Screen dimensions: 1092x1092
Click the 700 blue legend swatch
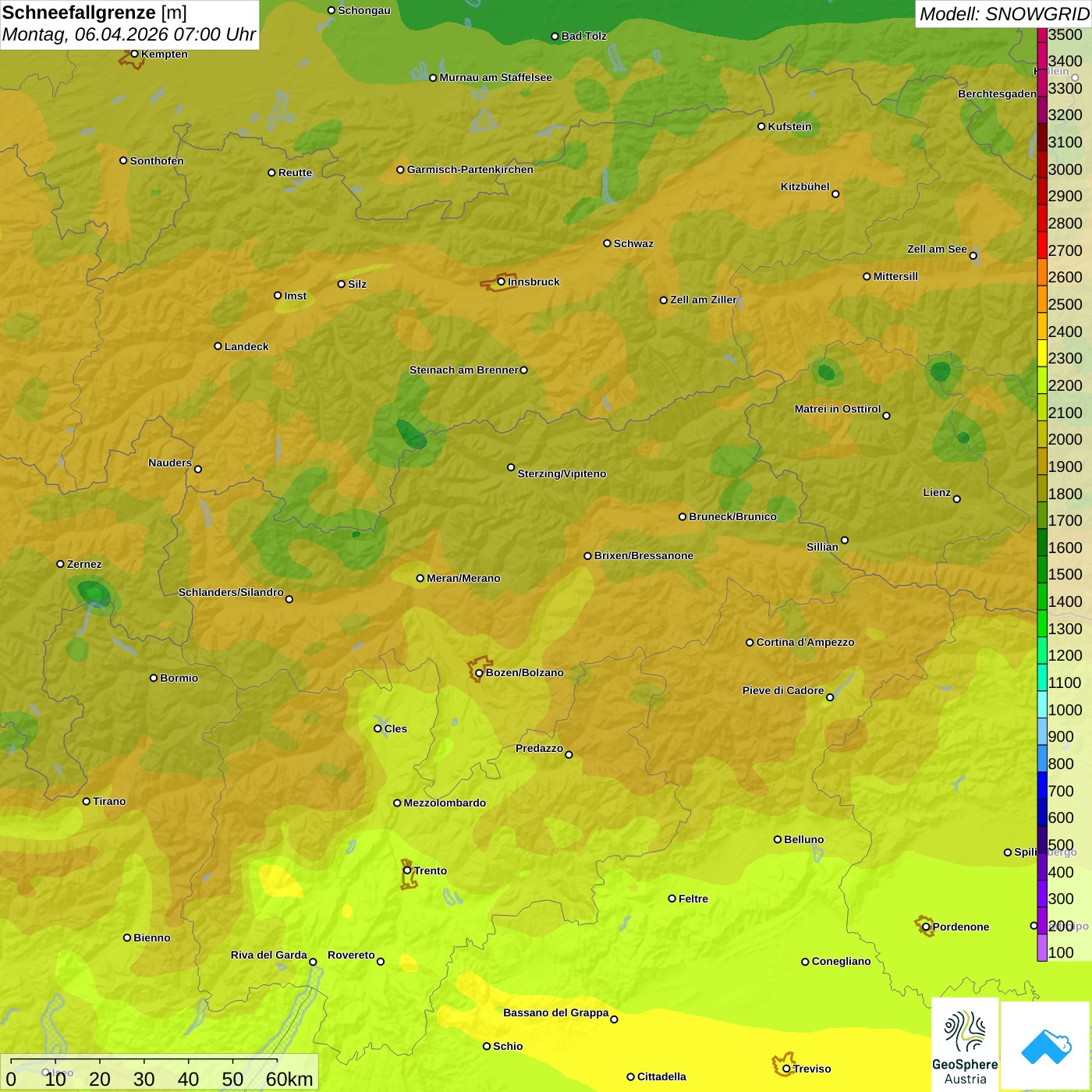point(1042,785)
